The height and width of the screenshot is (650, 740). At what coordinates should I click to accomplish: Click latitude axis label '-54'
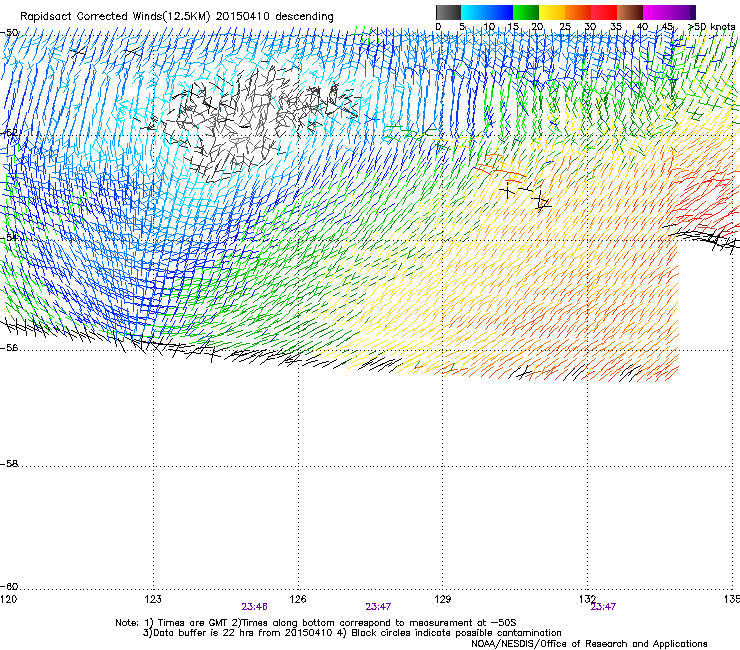click(9, 238)
